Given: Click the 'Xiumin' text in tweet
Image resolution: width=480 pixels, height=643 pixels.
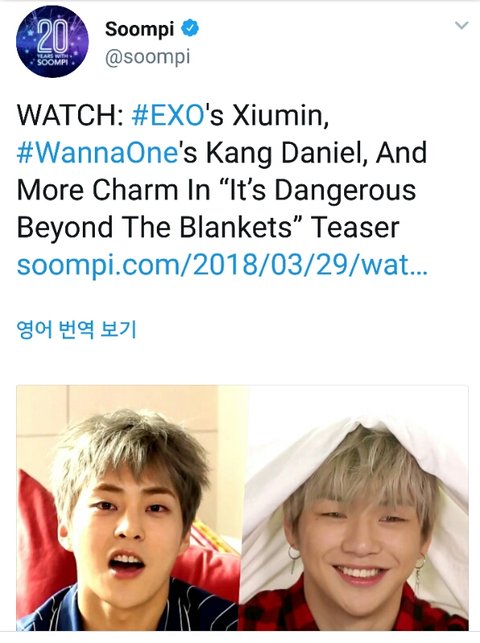Looking at the screenshot, I should pyautogui.click(x=280, y=115).
